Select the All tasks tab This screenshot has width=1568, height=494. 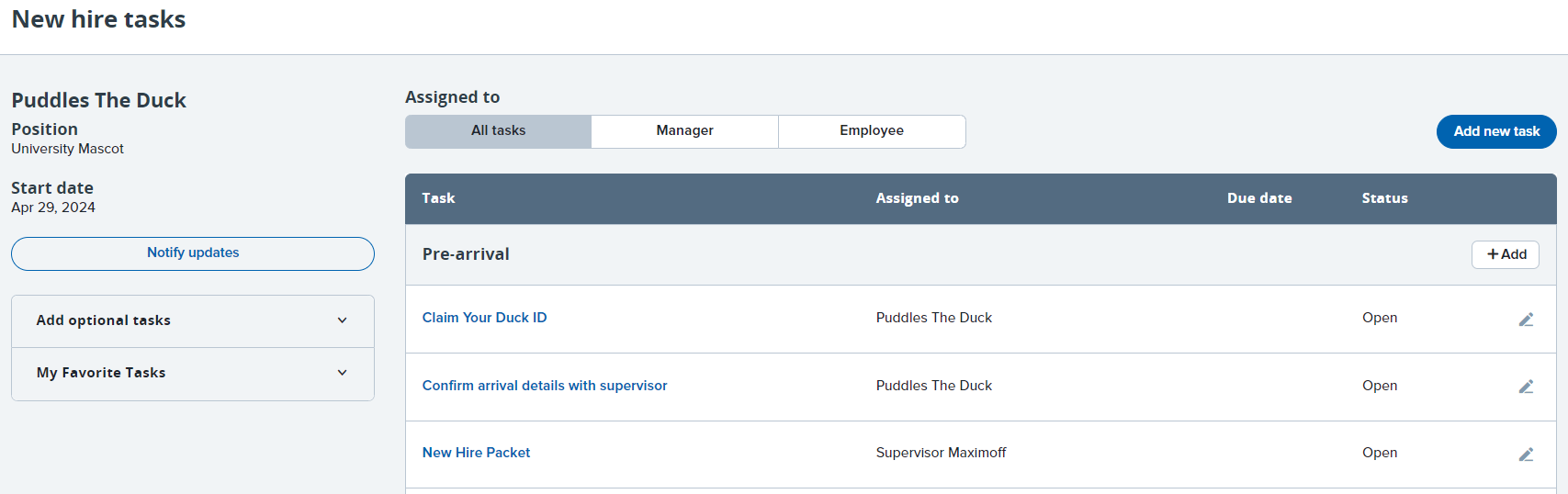pos(499,131)
